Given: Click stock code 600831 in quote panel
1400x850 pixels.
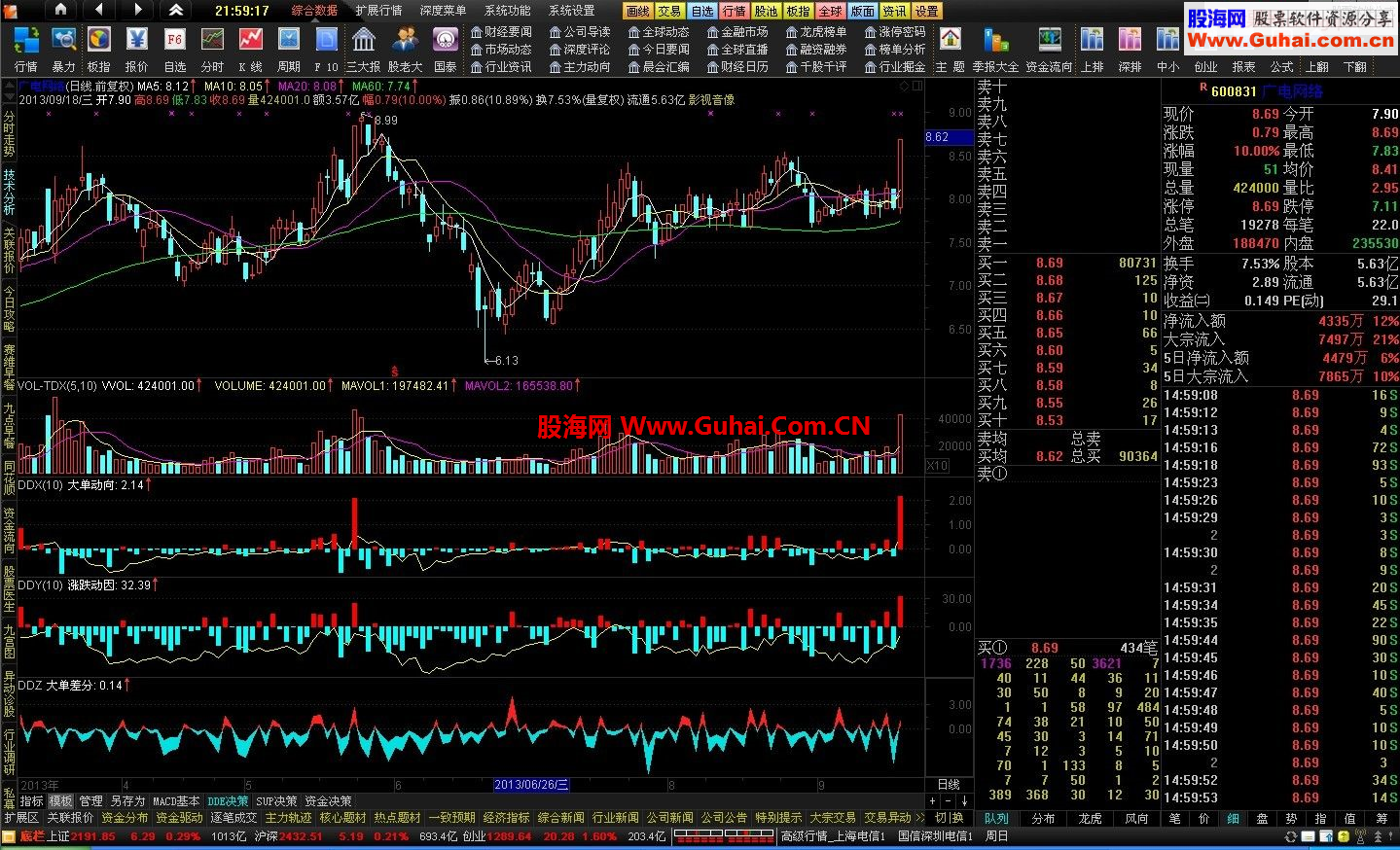Looking at the screenshot, I should click(x=1234, y=91).
